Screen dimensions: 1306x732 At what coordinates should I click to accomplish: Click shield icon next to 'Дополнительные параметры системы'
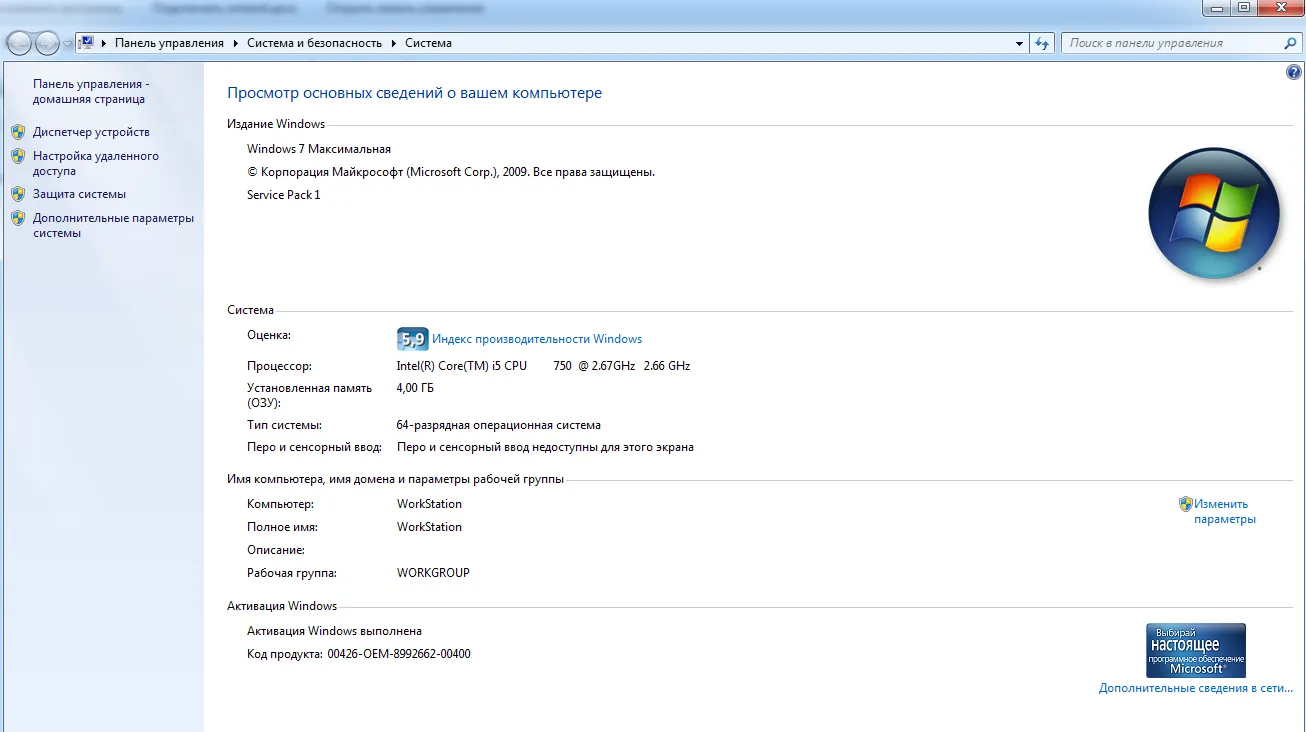pos(17,218)
